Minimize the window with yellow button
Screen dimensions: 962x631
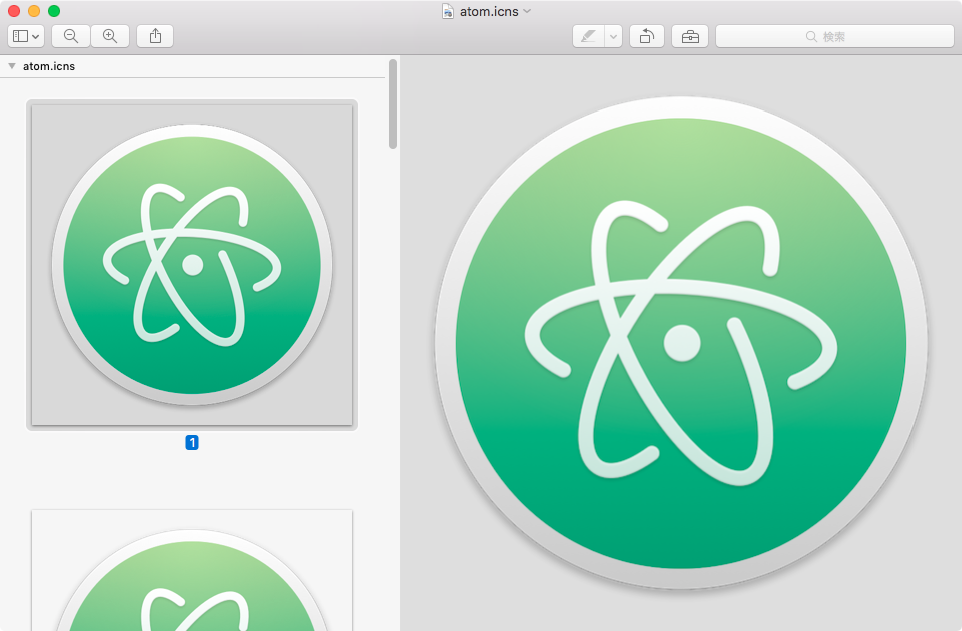coord(34,11)
